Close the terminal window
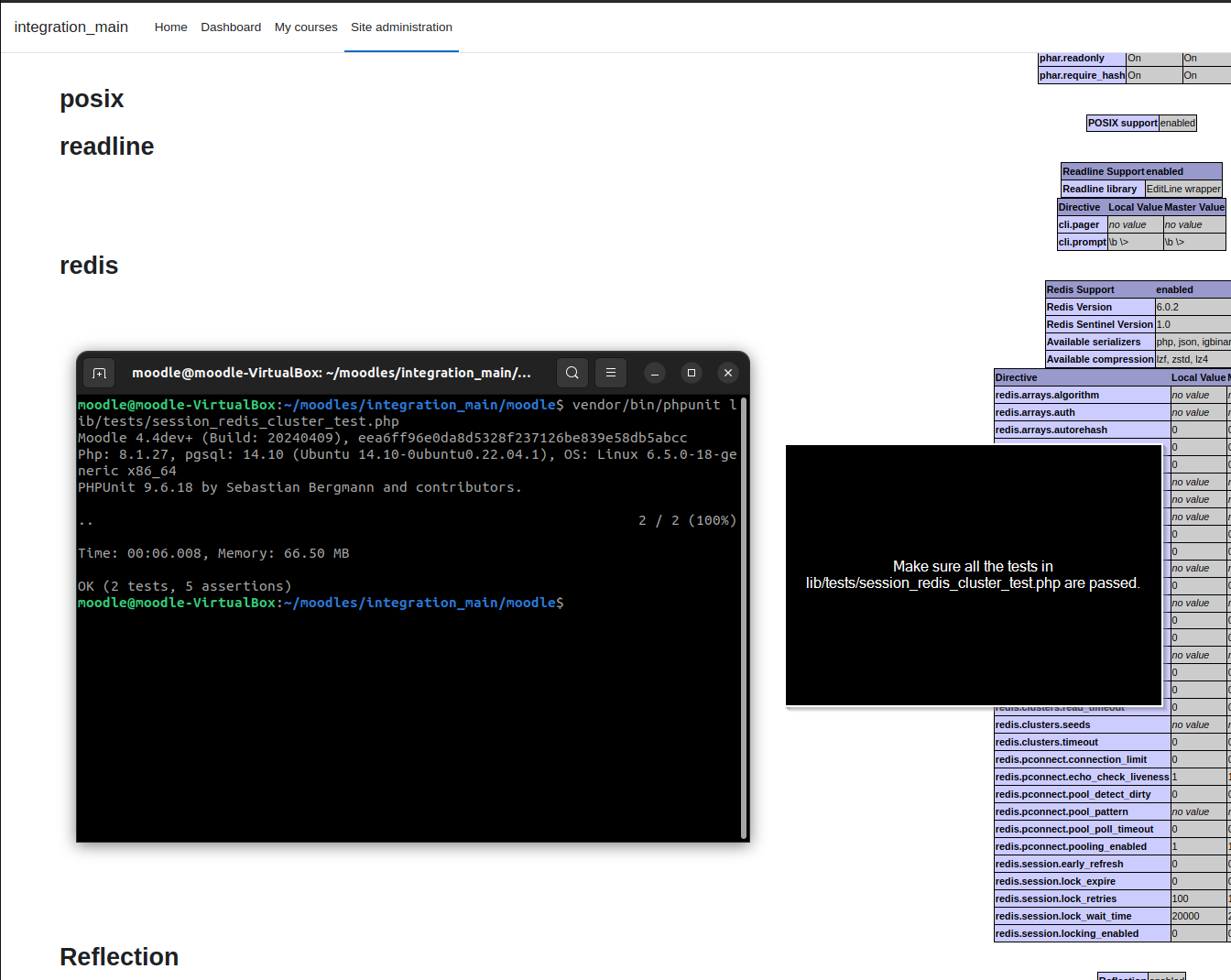Screen dimensions: 1231x980 click(x=728, y=373)
